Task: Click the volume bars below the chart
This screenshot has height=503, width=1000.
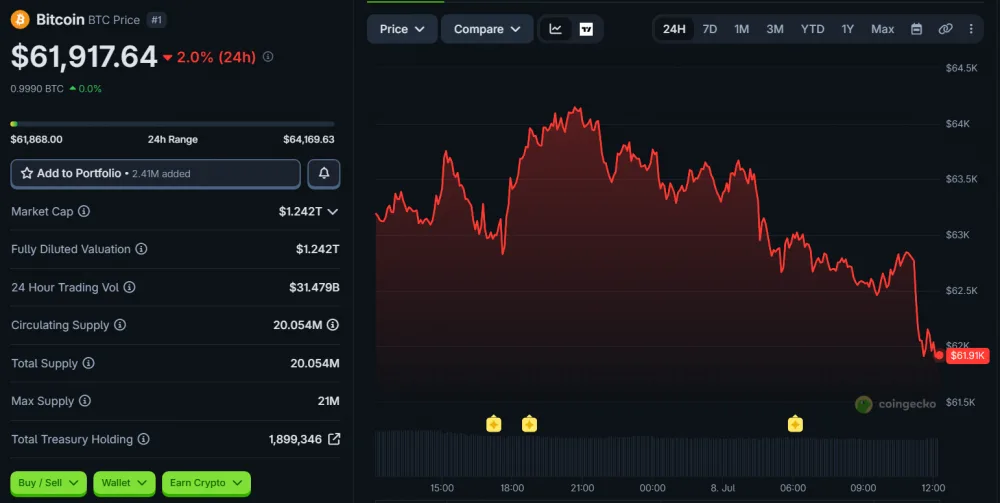Action: [x=657, y=454]
